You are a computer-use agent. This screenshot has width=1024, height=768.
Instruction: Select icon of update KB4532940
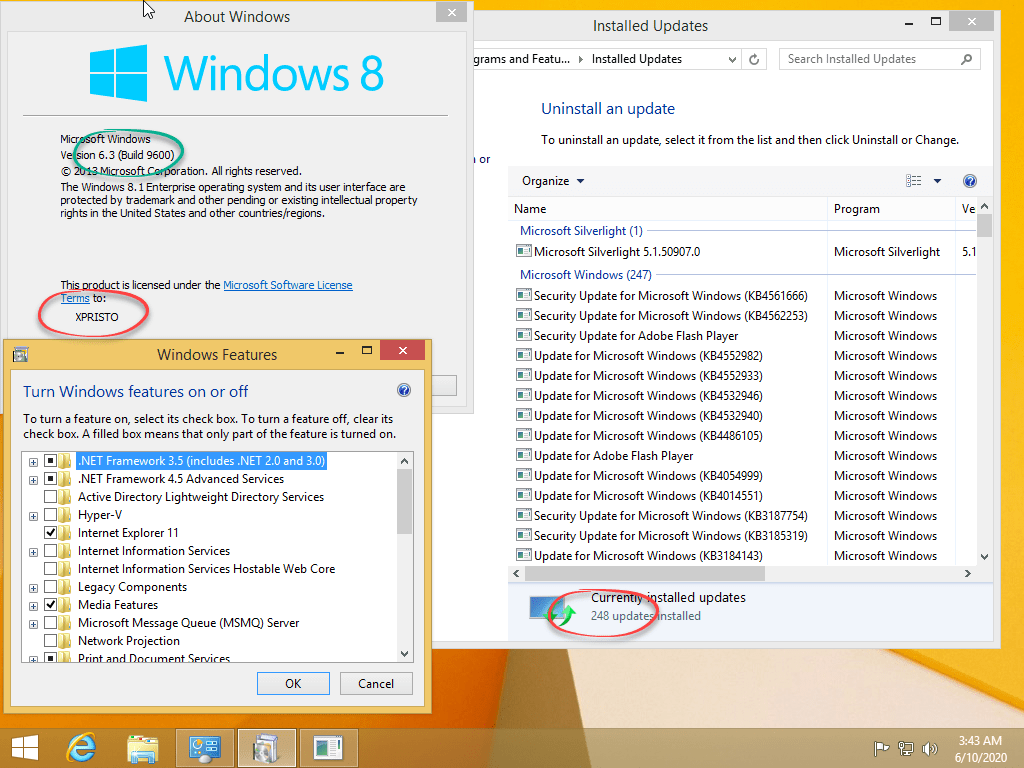(523, 415)
